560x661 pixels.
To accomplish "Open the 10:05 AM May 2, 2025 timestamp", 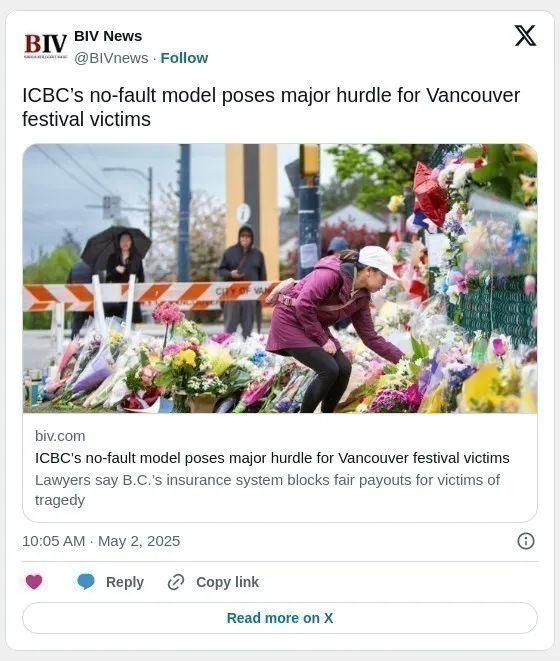I will (x=101, y=541).
